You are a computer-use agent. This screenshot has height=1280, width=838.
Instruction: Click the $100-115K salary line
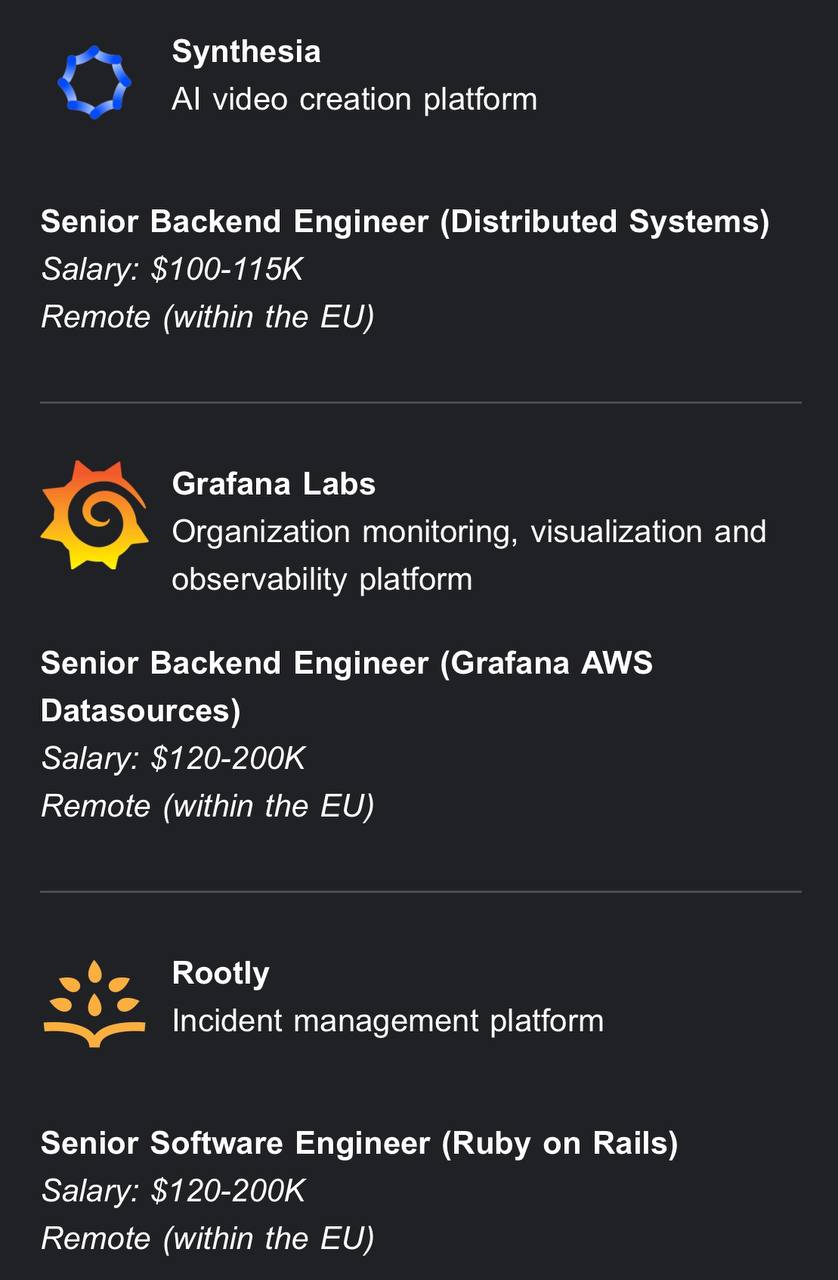(x=171, y=269)
